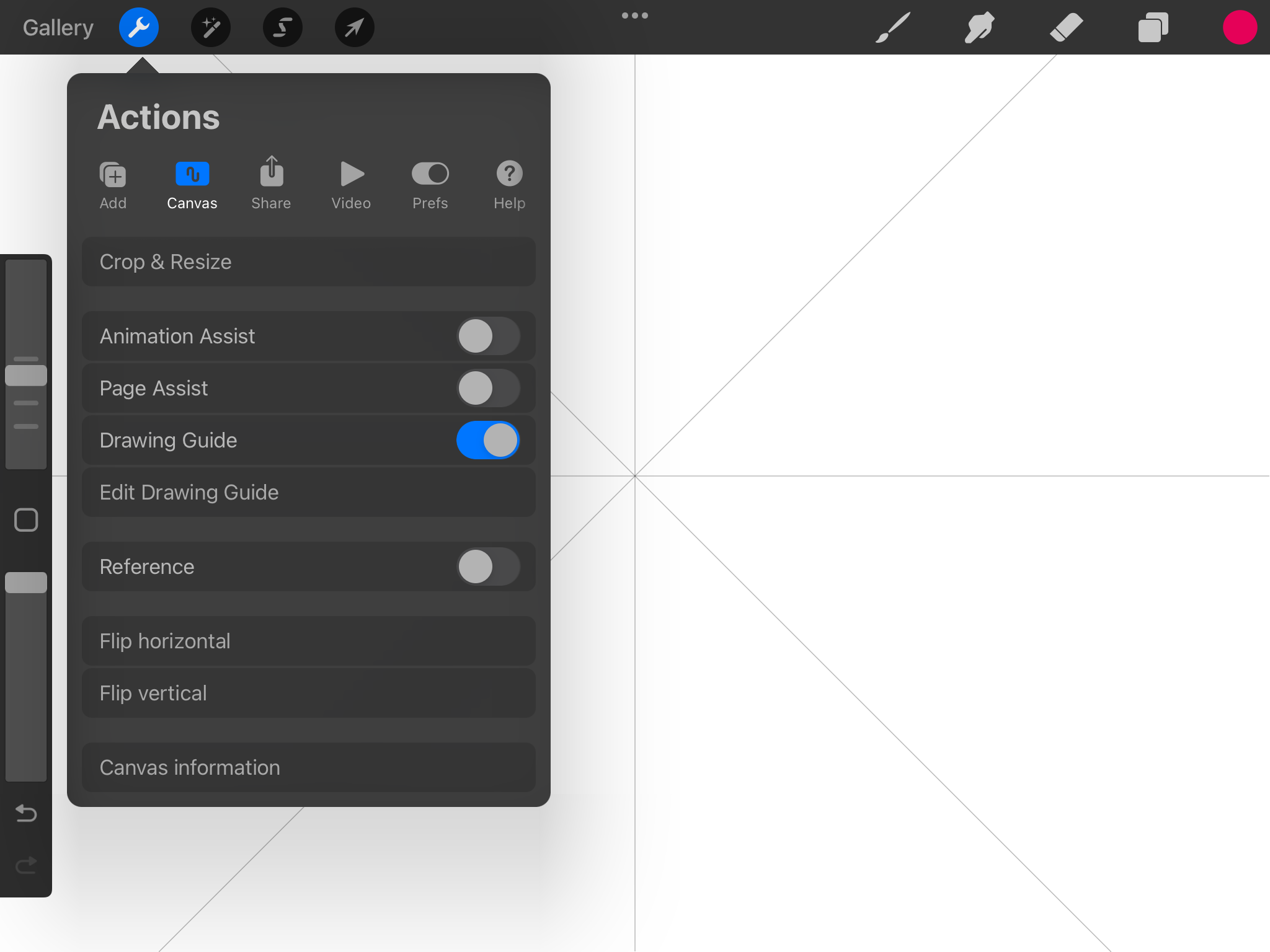Image resolution: width=1270 pixels, height=952 pixels.
Task: Click the Flip horizontal option
Action: click(308, 641)
